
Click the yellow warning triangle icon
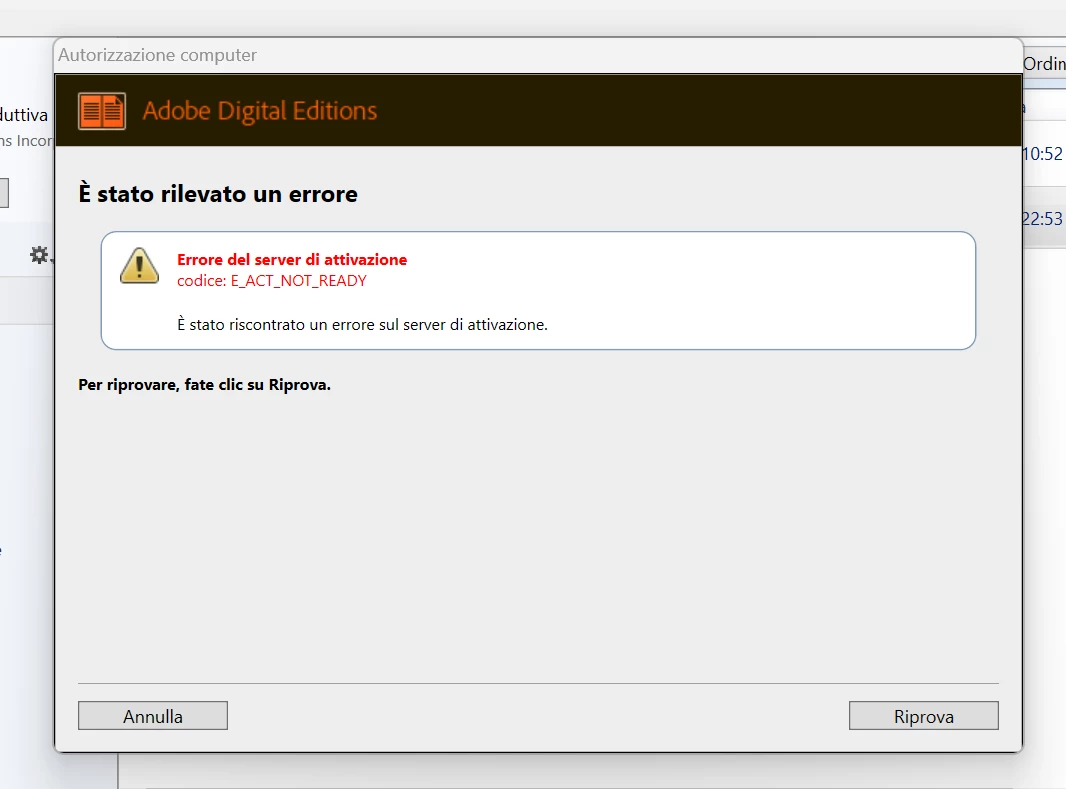139,266
